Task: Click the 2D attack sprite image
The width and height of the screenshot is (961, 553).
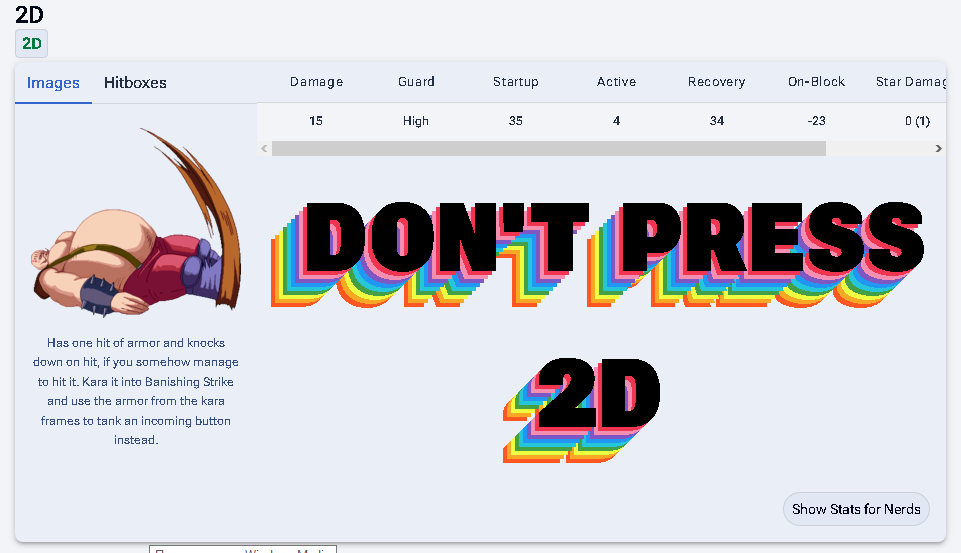Action: tap(137, 222)
